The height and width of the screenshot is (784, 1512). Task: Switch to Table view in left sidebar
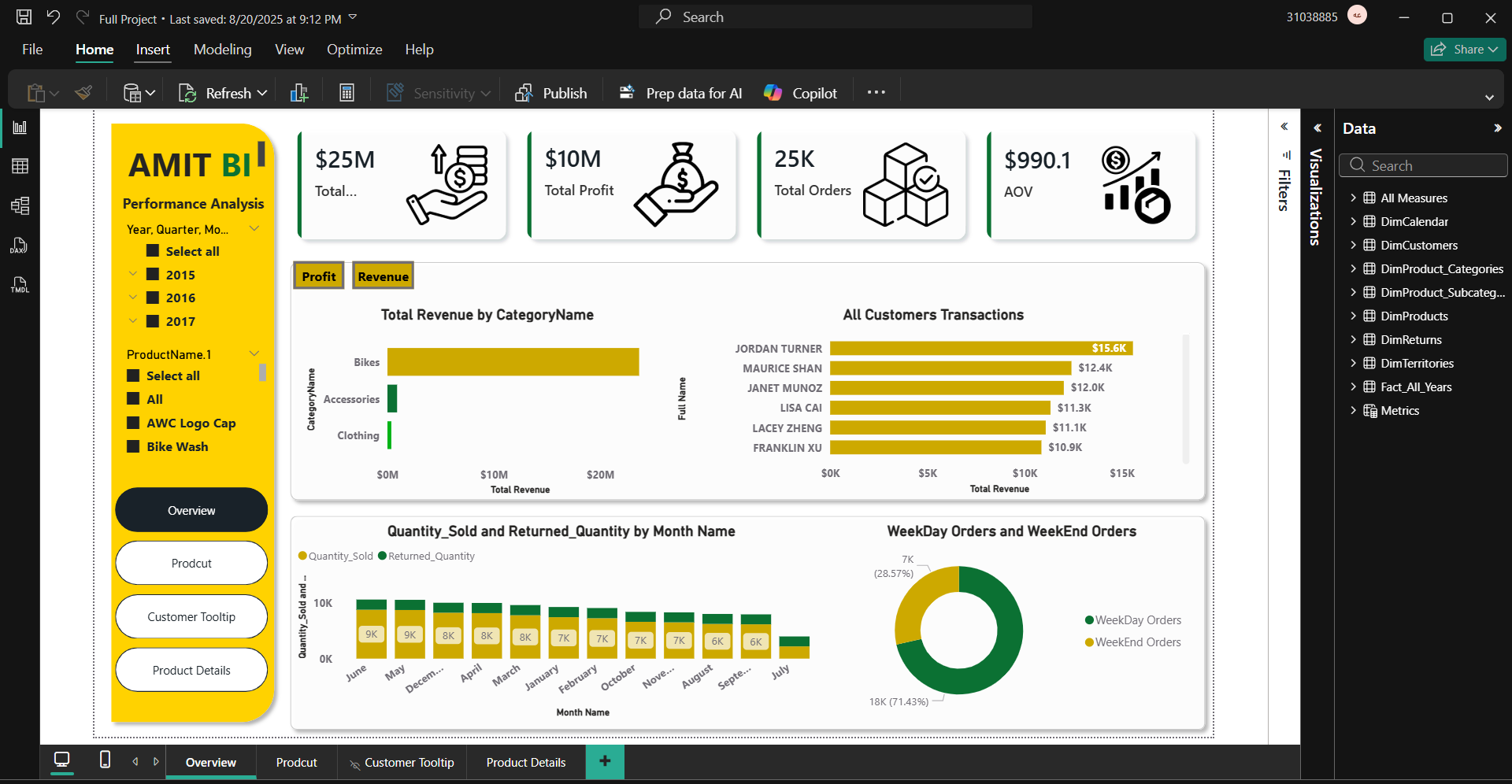(20, 166)
